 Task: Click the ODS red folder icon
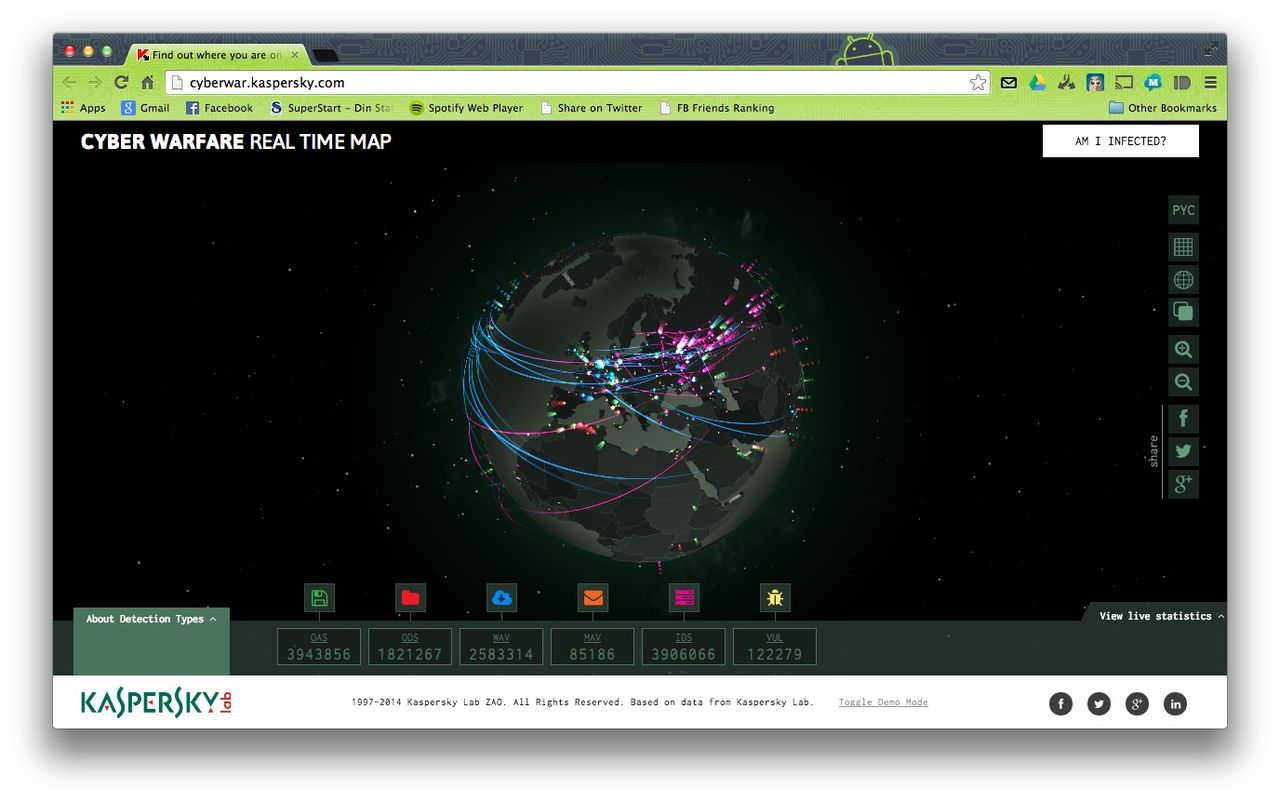[410, 598]
